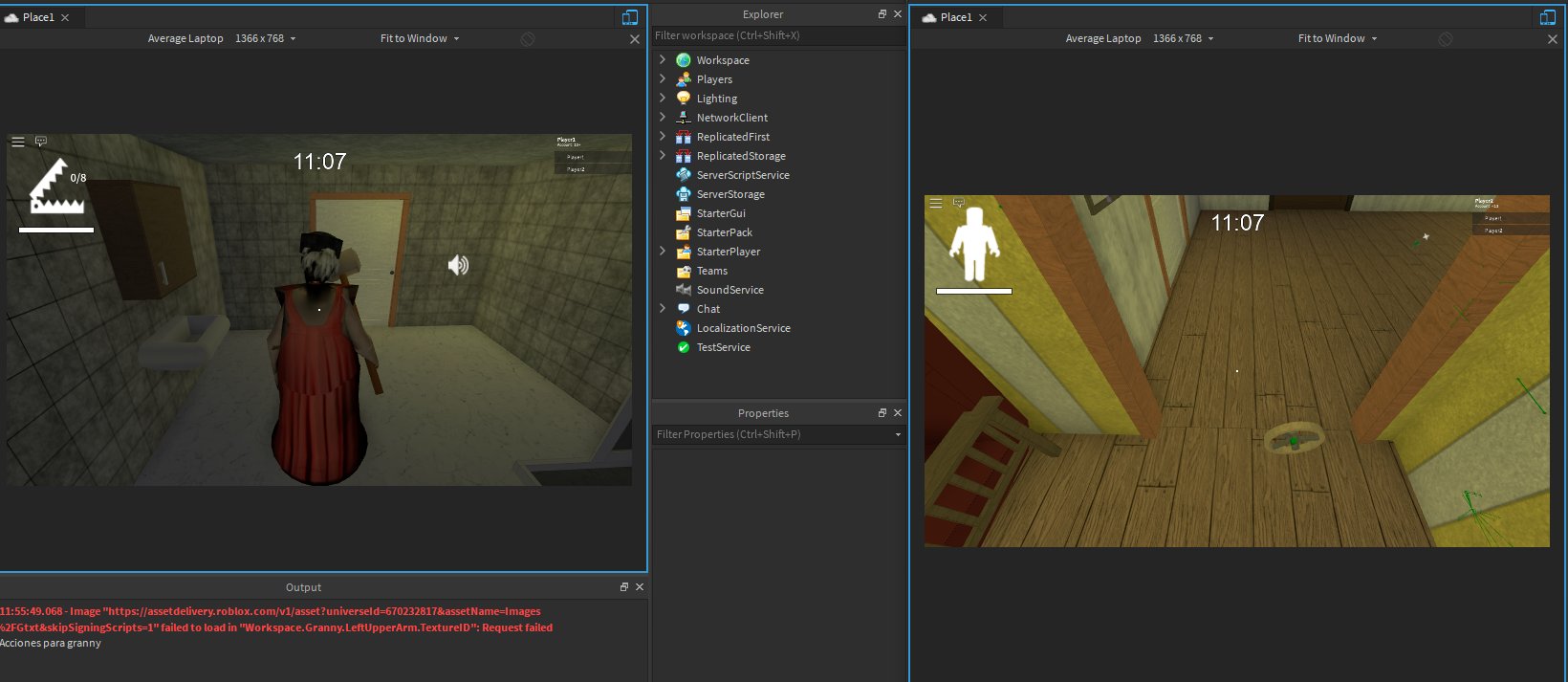Click 'Acciones para granny' output line

[x=51, y=643]
